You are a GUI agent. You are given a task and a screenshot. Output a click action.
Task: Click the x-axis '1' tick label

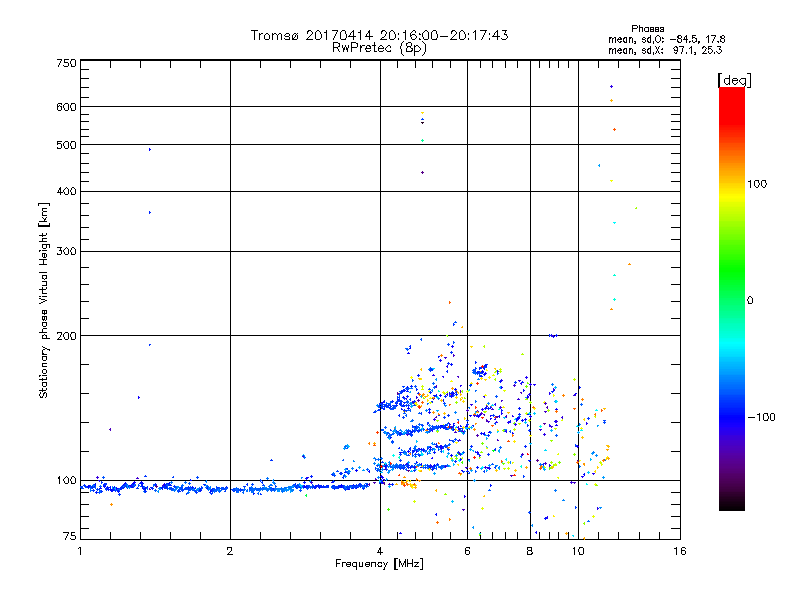click(80, 551)
